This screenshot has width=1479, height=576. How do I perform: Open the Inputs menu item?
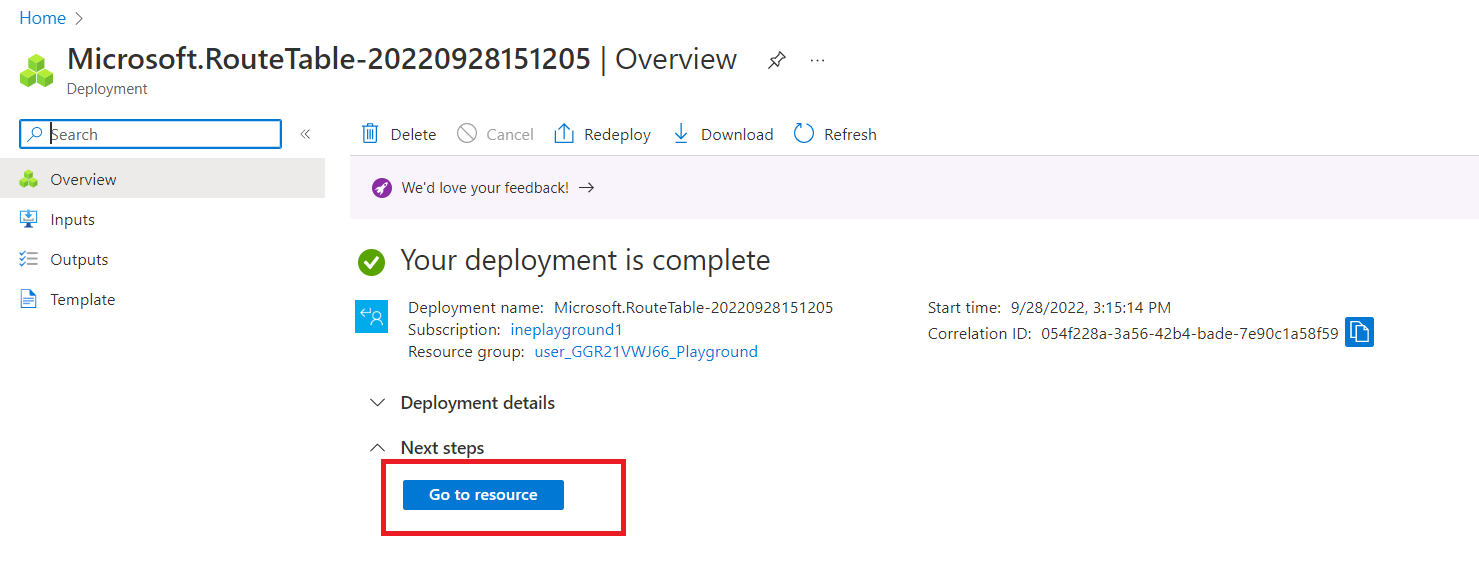72,220
